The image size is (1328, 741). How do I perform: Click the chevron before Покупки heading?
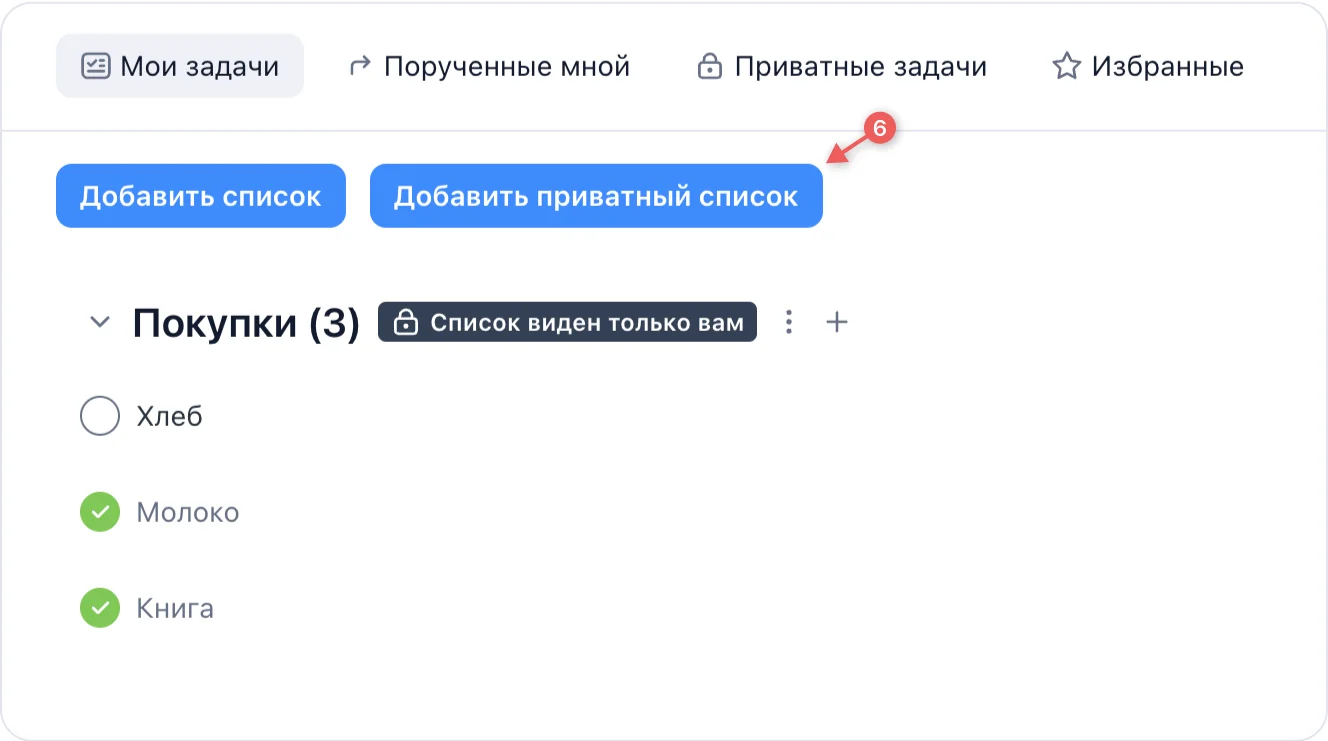click(x=99, y=322)
